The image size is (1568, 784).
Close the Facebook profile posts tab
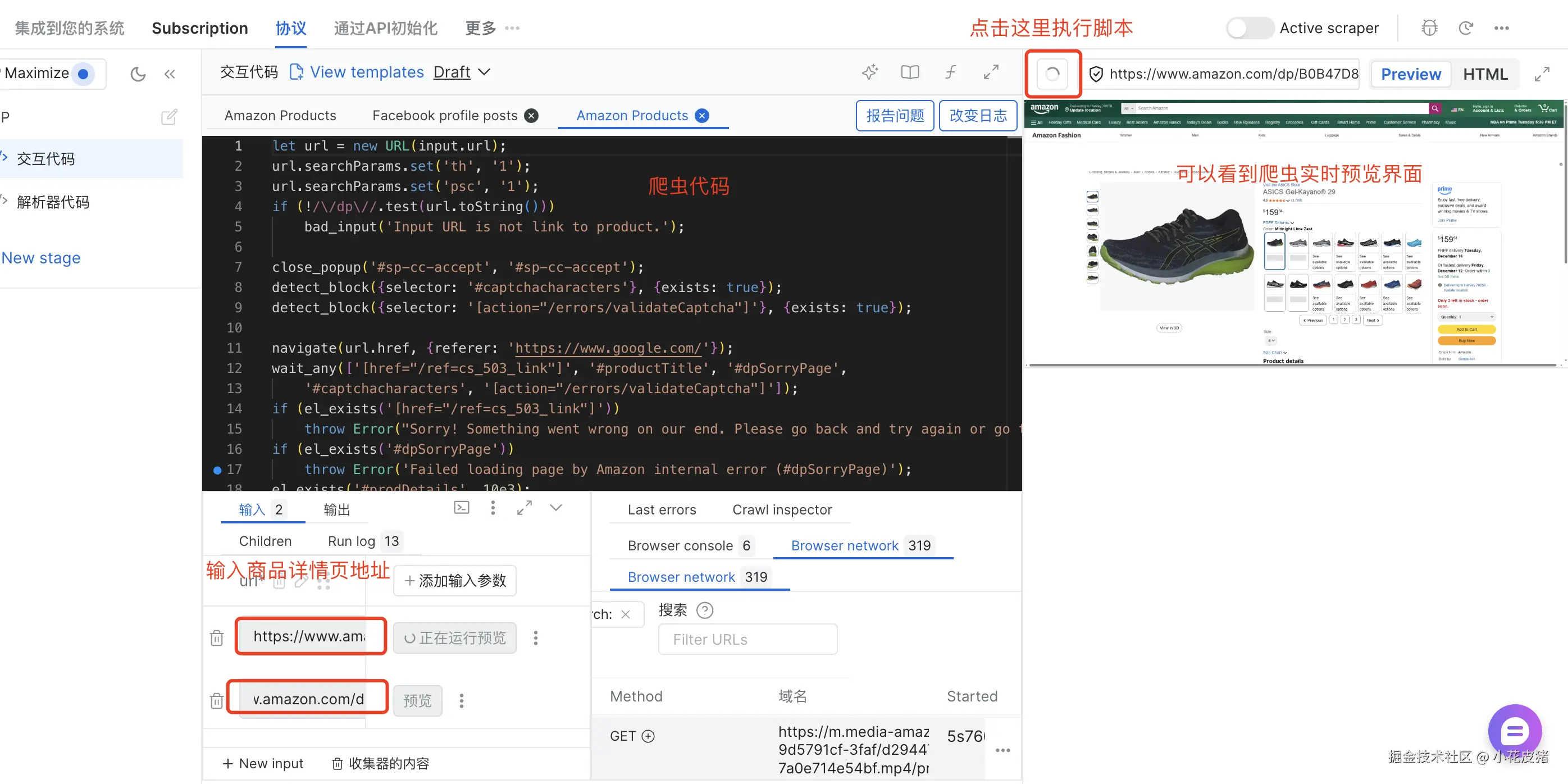coord(531,116)
